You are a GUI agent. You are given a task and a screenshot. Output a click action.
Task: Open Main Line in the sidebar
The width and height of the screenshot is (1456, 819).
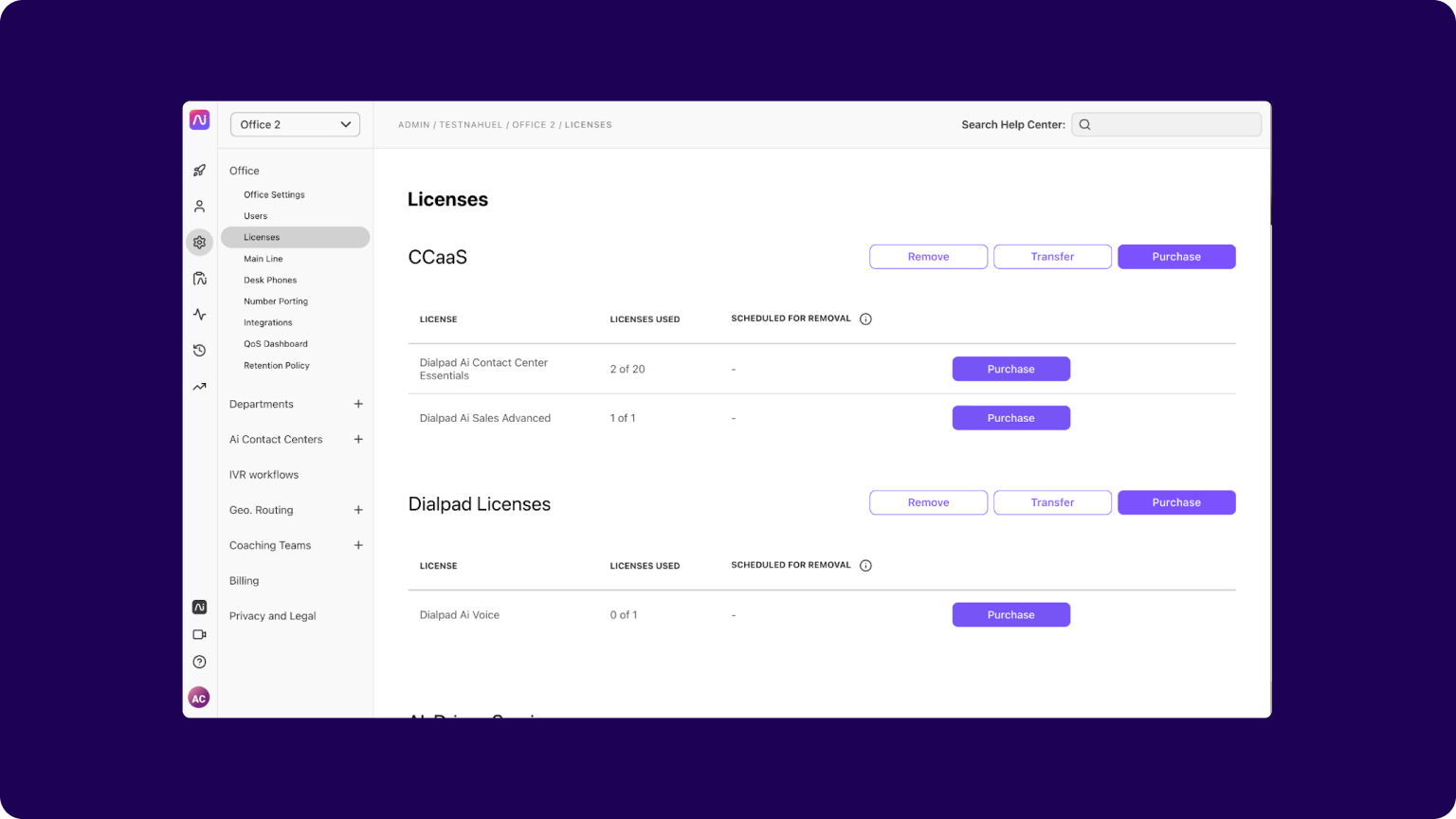pos(263,259)
